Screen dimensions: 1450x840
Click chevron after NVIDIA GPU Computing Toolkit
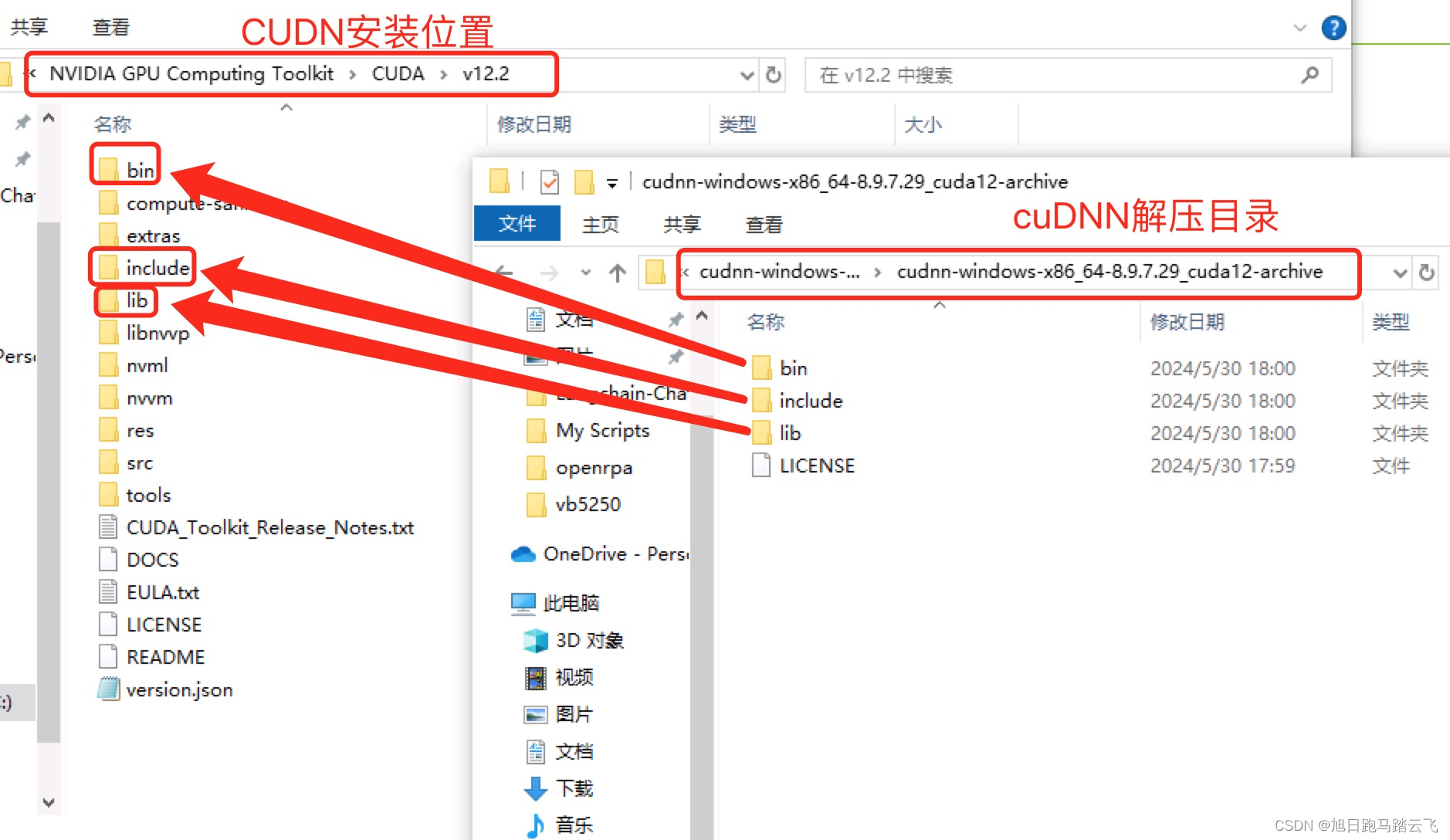click(x=353, y=74)
